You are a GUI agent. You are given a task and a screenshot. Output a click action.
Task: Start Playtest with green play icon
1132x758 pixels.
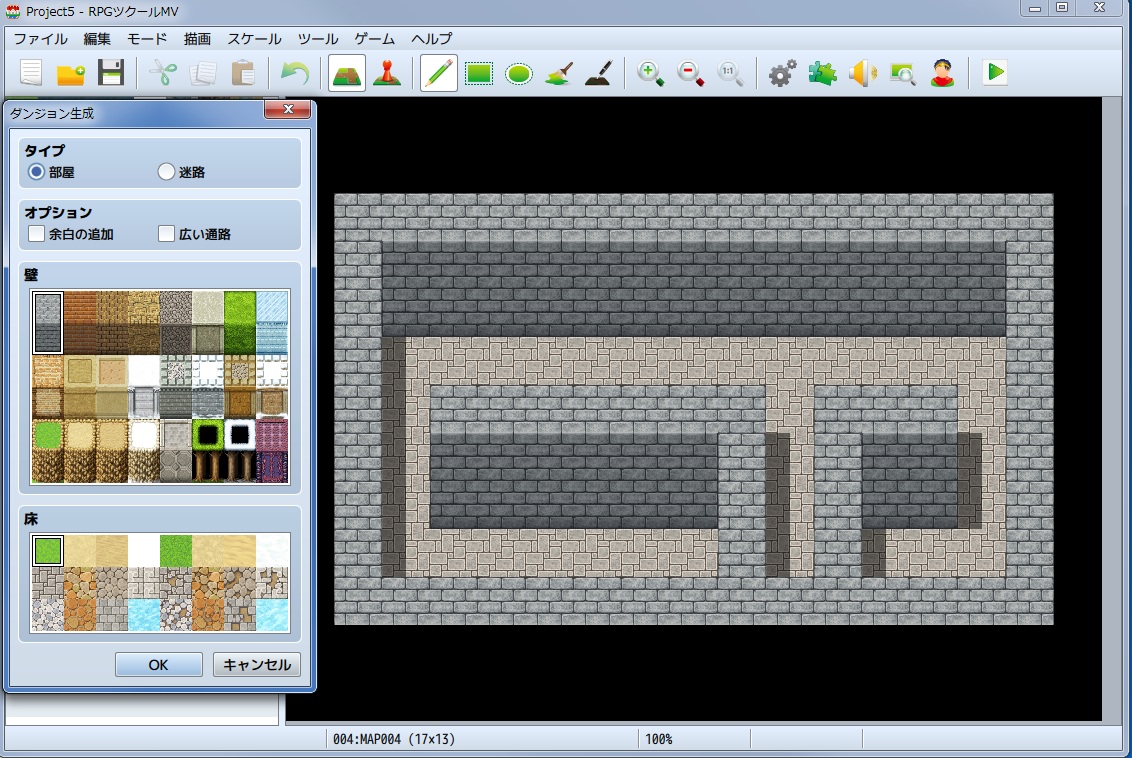[x=995, y=73]
